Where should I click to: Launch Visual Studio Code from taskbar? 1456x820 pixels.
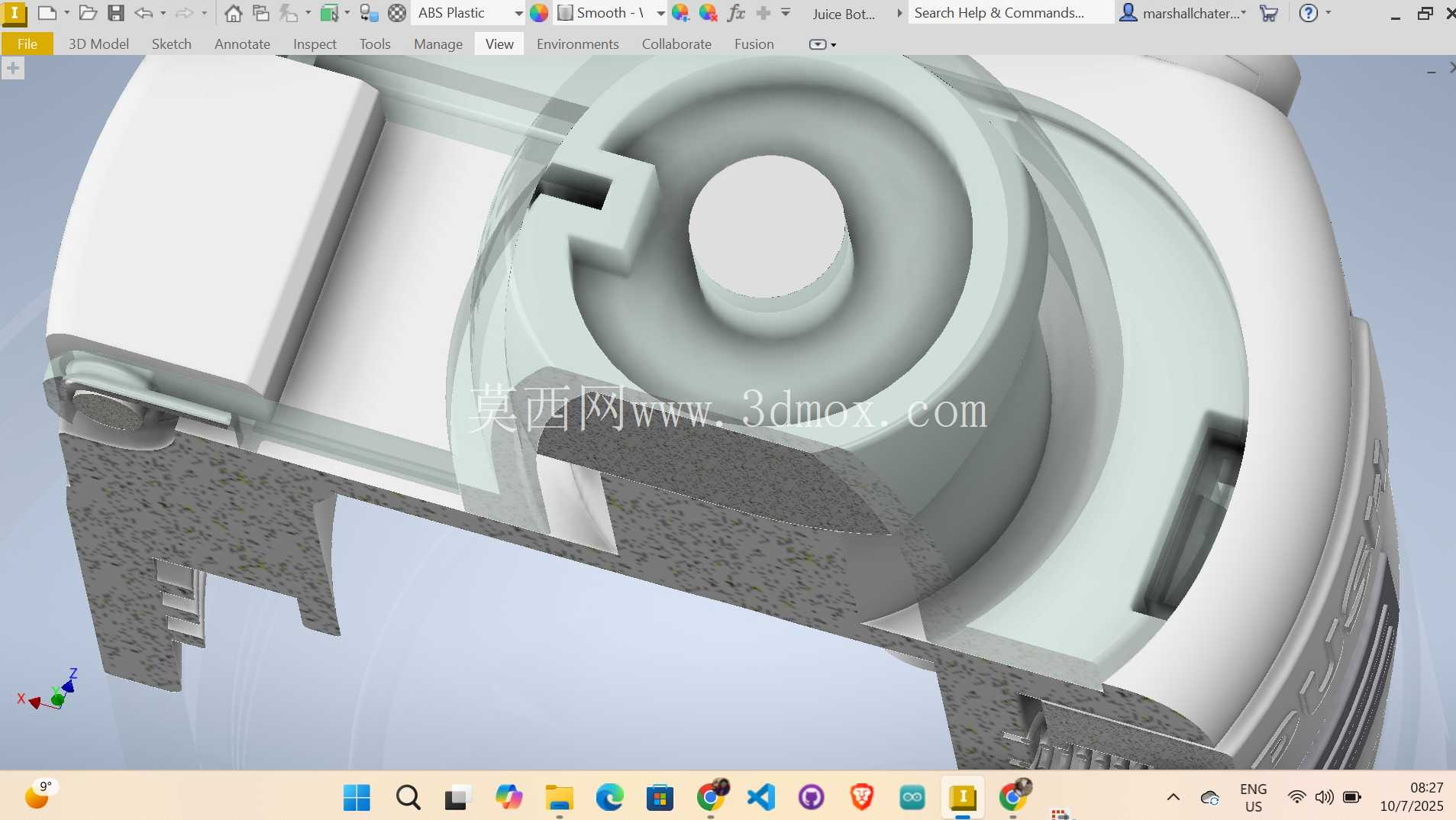click(761, 797)
